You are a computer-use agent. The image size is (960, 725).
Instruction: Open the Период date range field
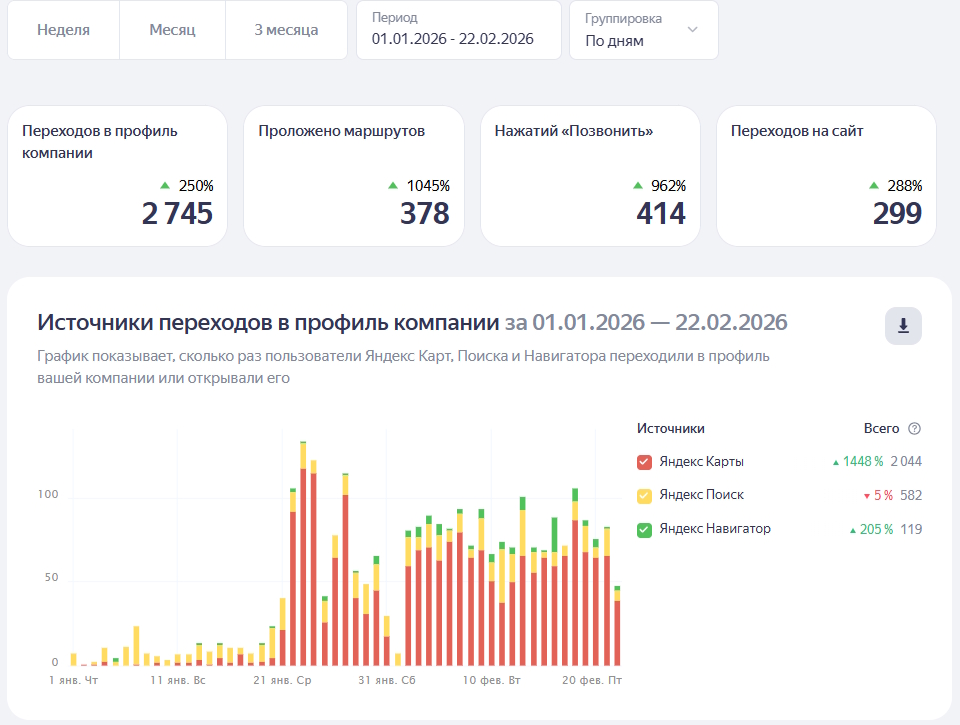459,30
